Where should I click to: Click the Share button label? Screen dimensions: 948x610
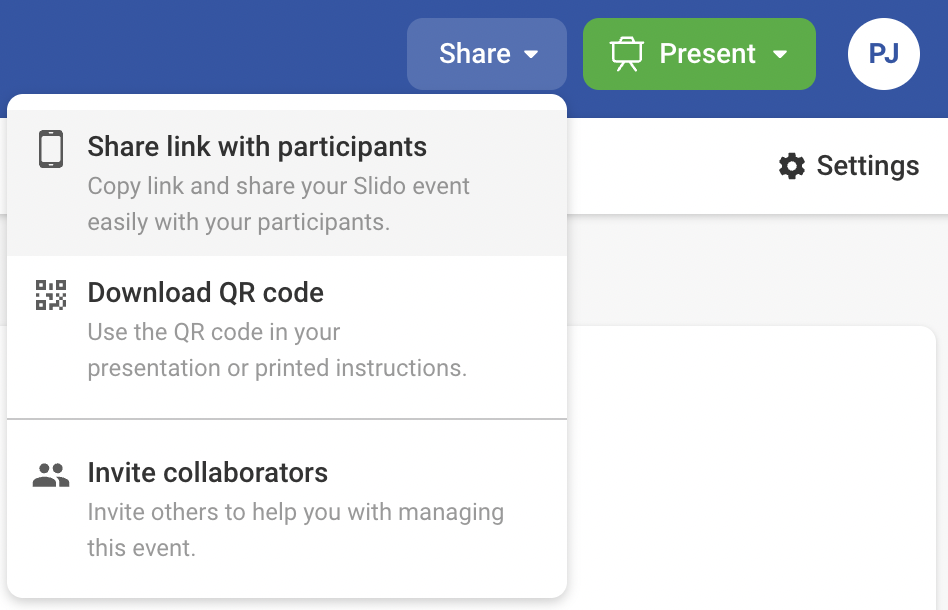pos(474,54)
